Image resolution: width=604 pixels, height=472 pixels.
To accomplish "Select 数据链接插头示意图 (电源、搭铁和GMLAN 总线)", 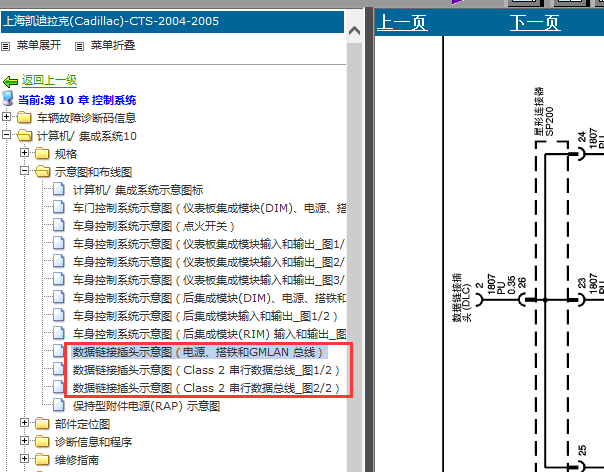I will tap(199, 352).
